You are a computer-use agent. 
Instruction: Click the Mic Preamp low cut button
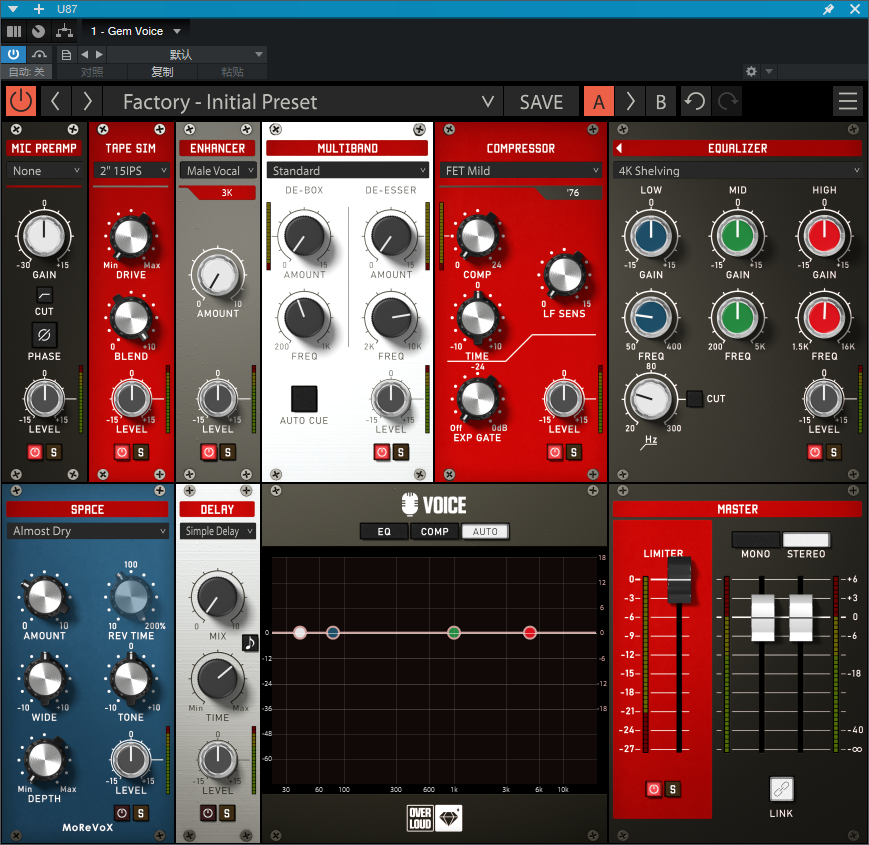[44, 294]
